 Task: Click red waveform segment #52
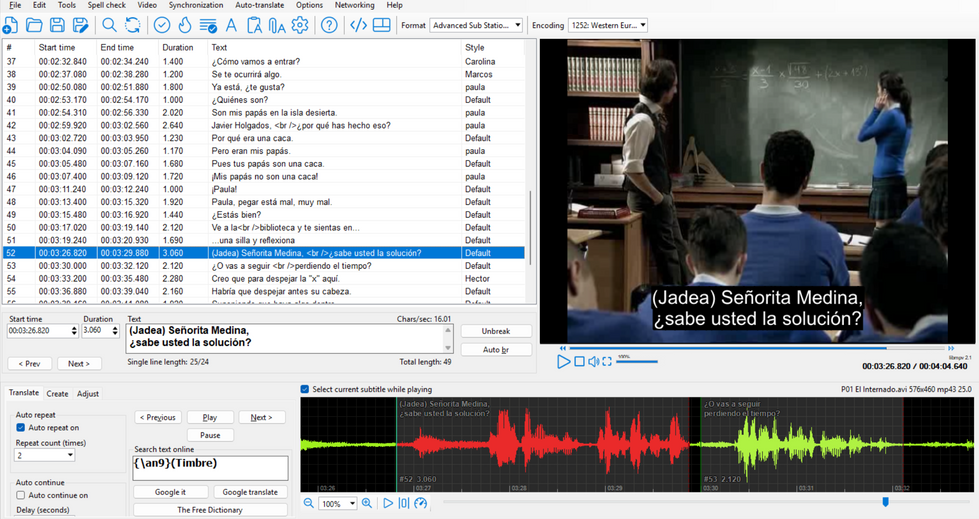pos(543,444)
